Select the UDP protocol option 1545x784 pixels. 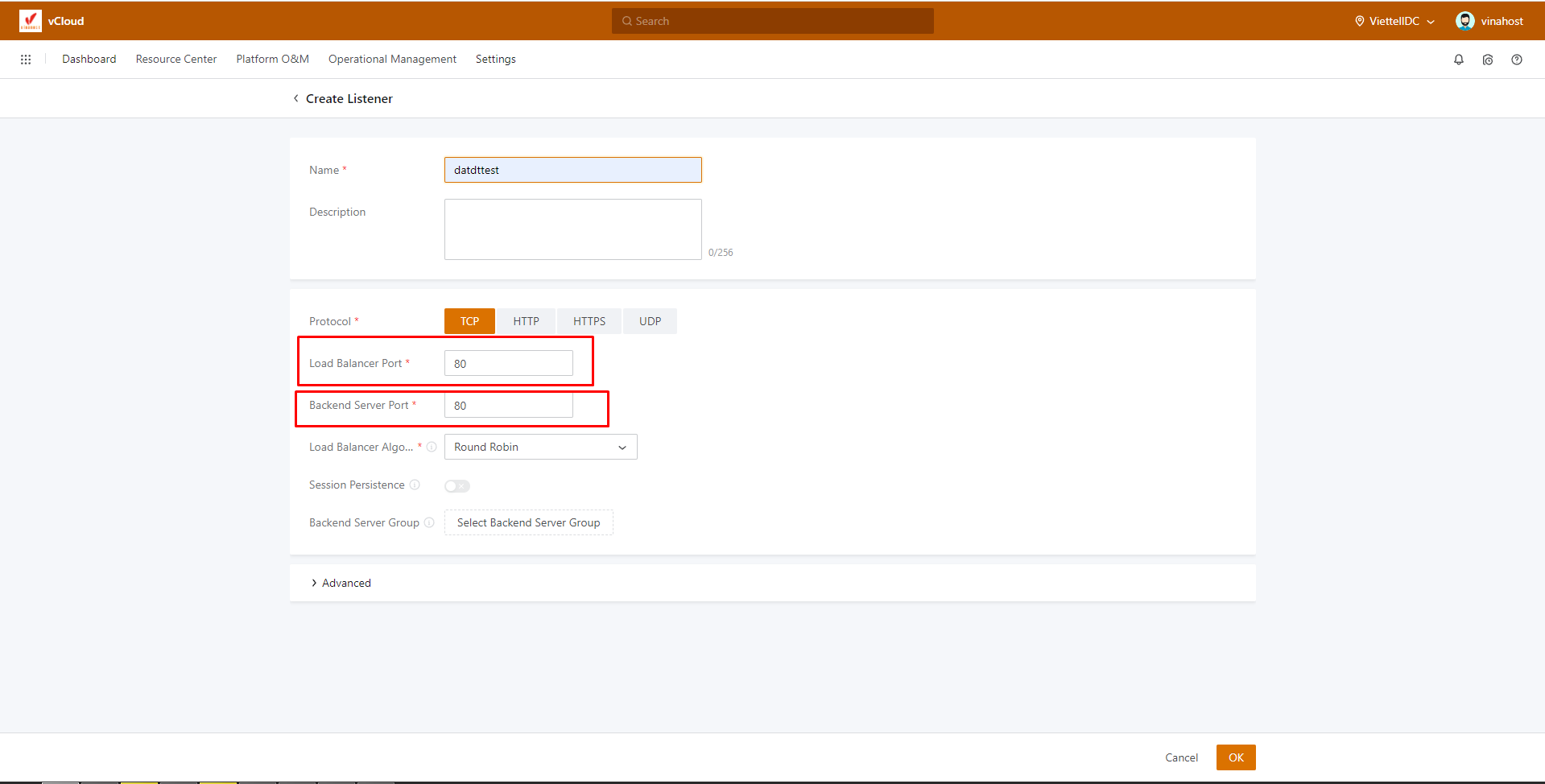pos(650,321)
